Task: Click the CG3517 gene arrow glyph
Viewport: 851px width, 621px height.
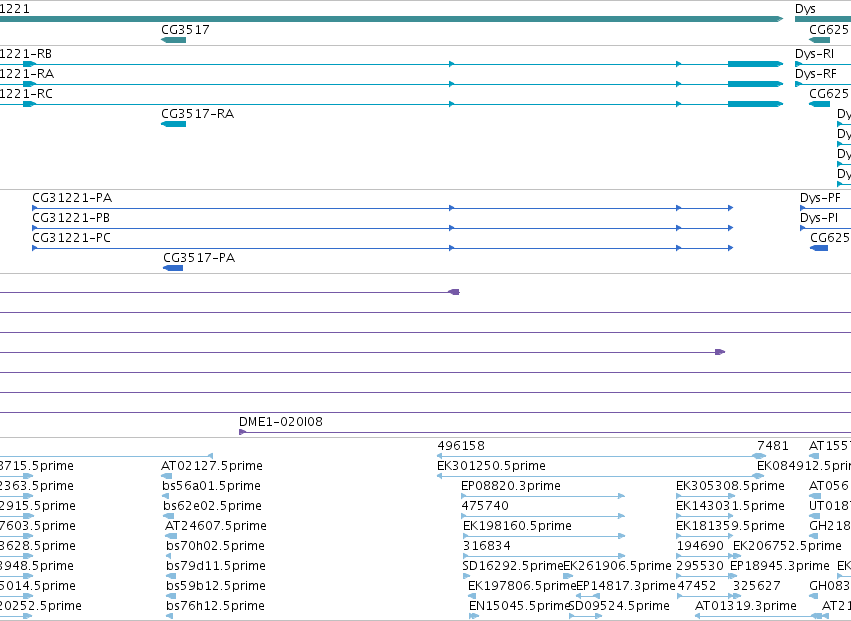Action: point(174,40)
